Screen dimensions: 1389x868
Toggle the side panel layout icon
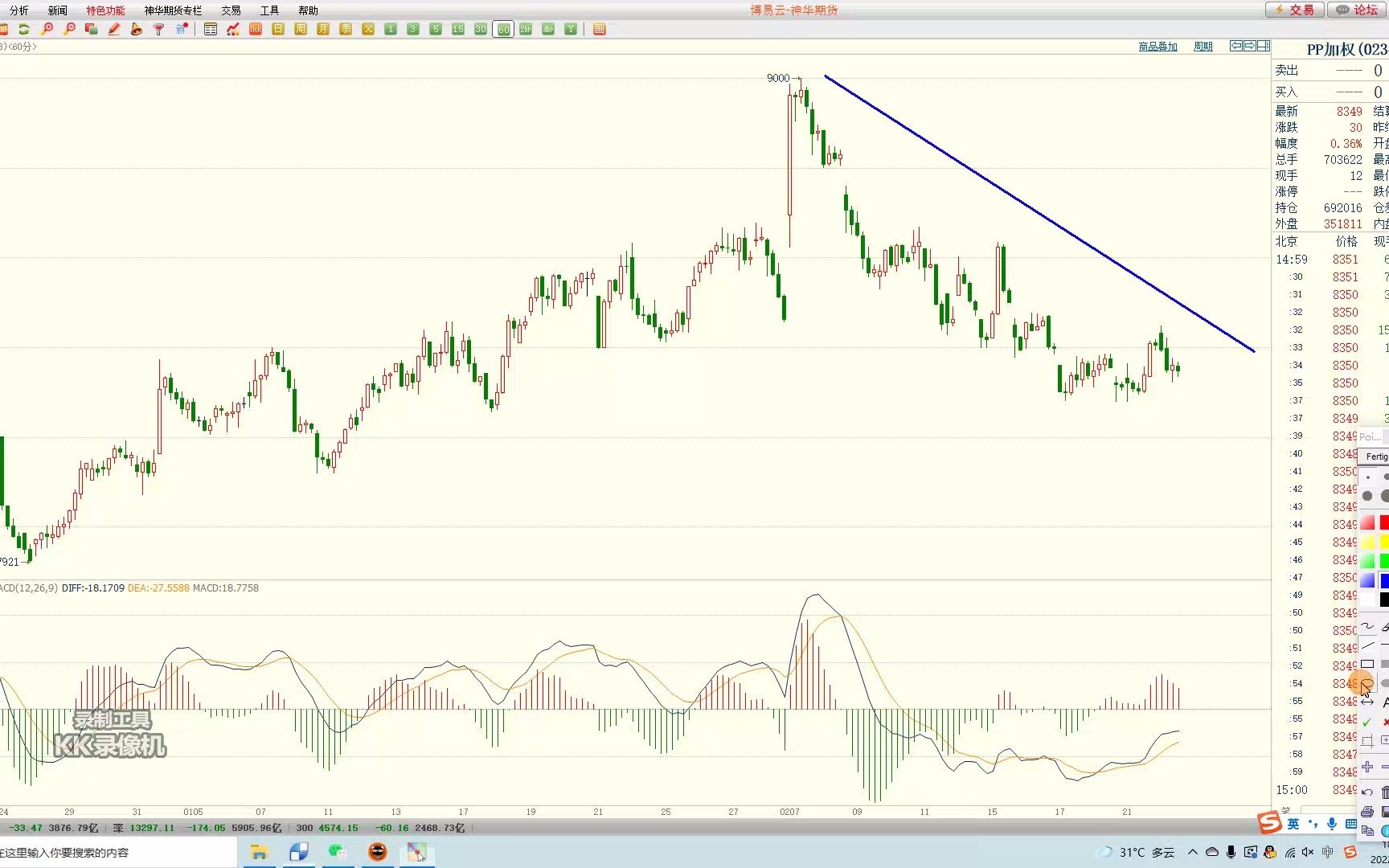[x=1264, y=46]
